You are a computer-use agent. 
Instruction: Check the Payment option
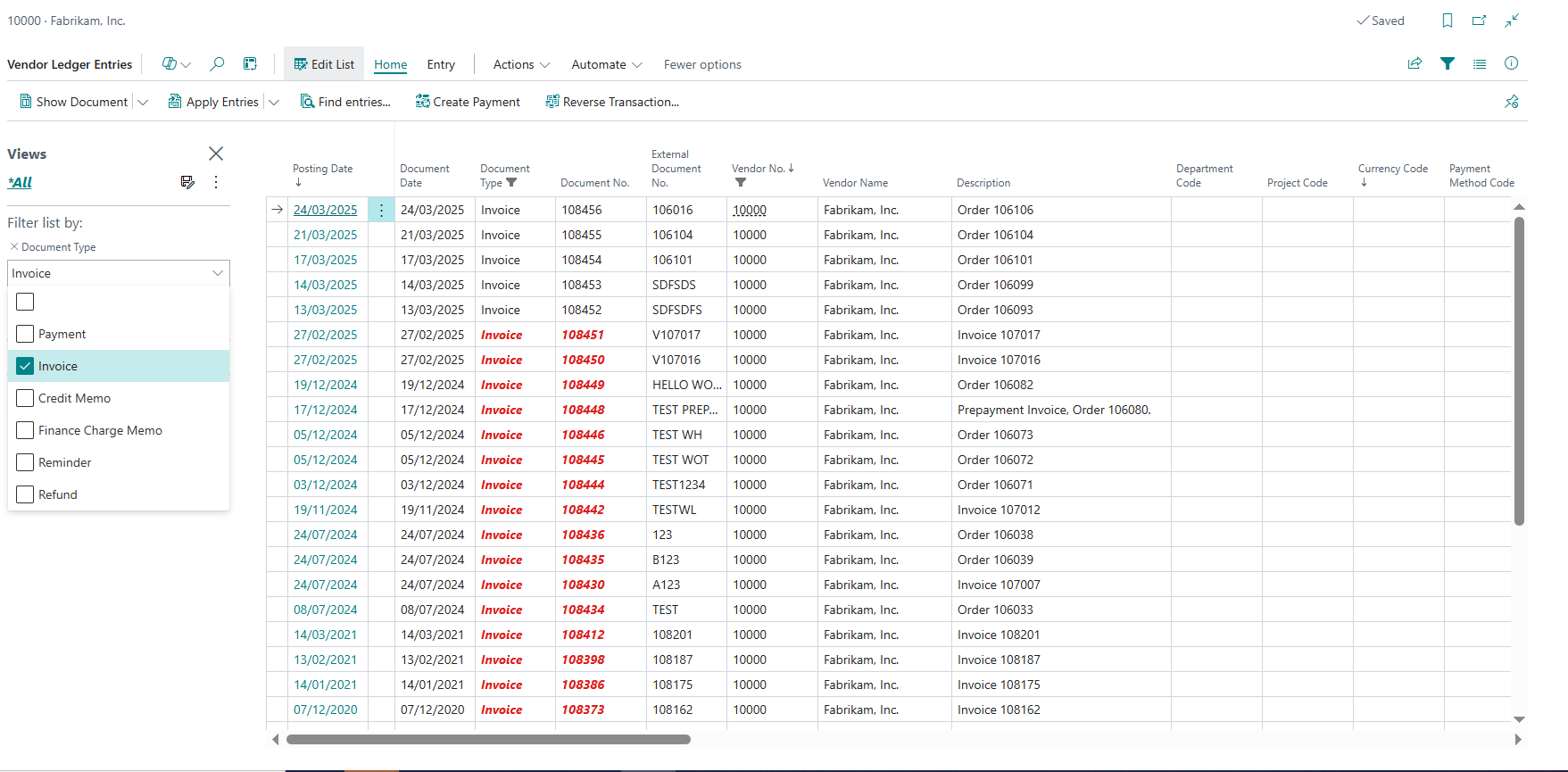(25, 334)
